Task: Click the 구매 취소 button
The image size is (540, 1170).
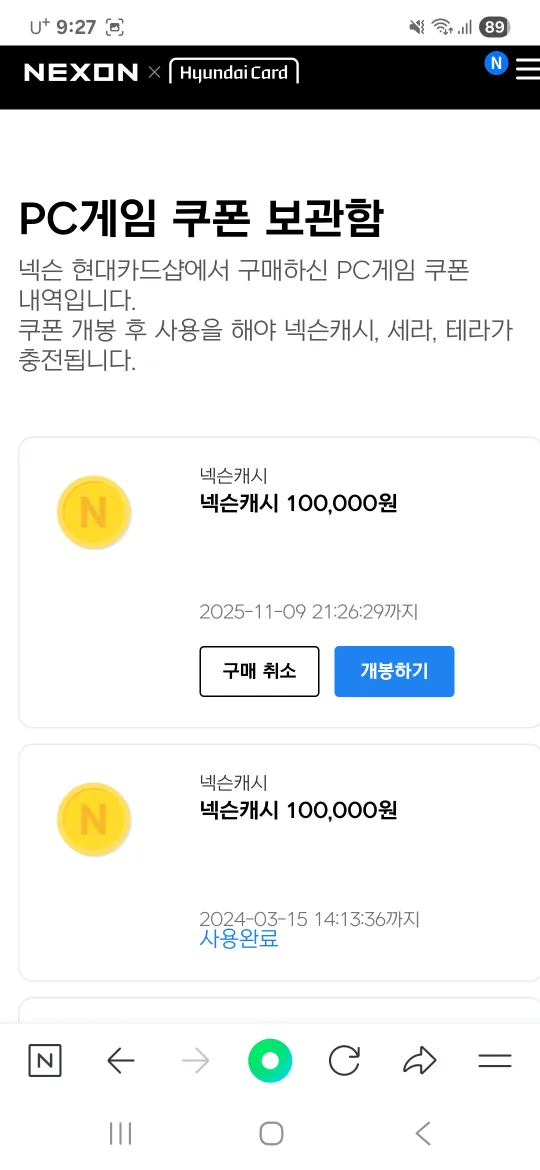Action: tap(260, 671)
